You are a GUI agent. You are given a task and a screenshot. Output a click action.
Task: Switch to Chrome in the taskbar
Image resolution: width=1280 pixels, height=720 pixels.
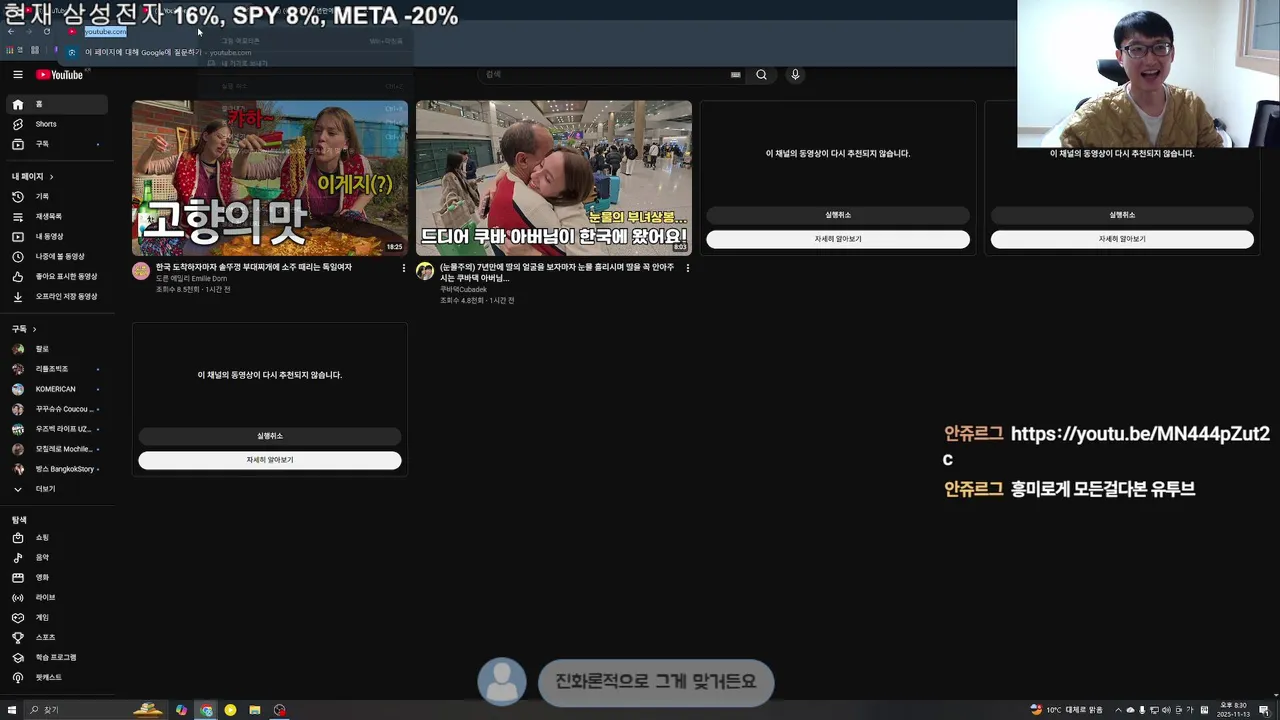(x=206, y=710)
